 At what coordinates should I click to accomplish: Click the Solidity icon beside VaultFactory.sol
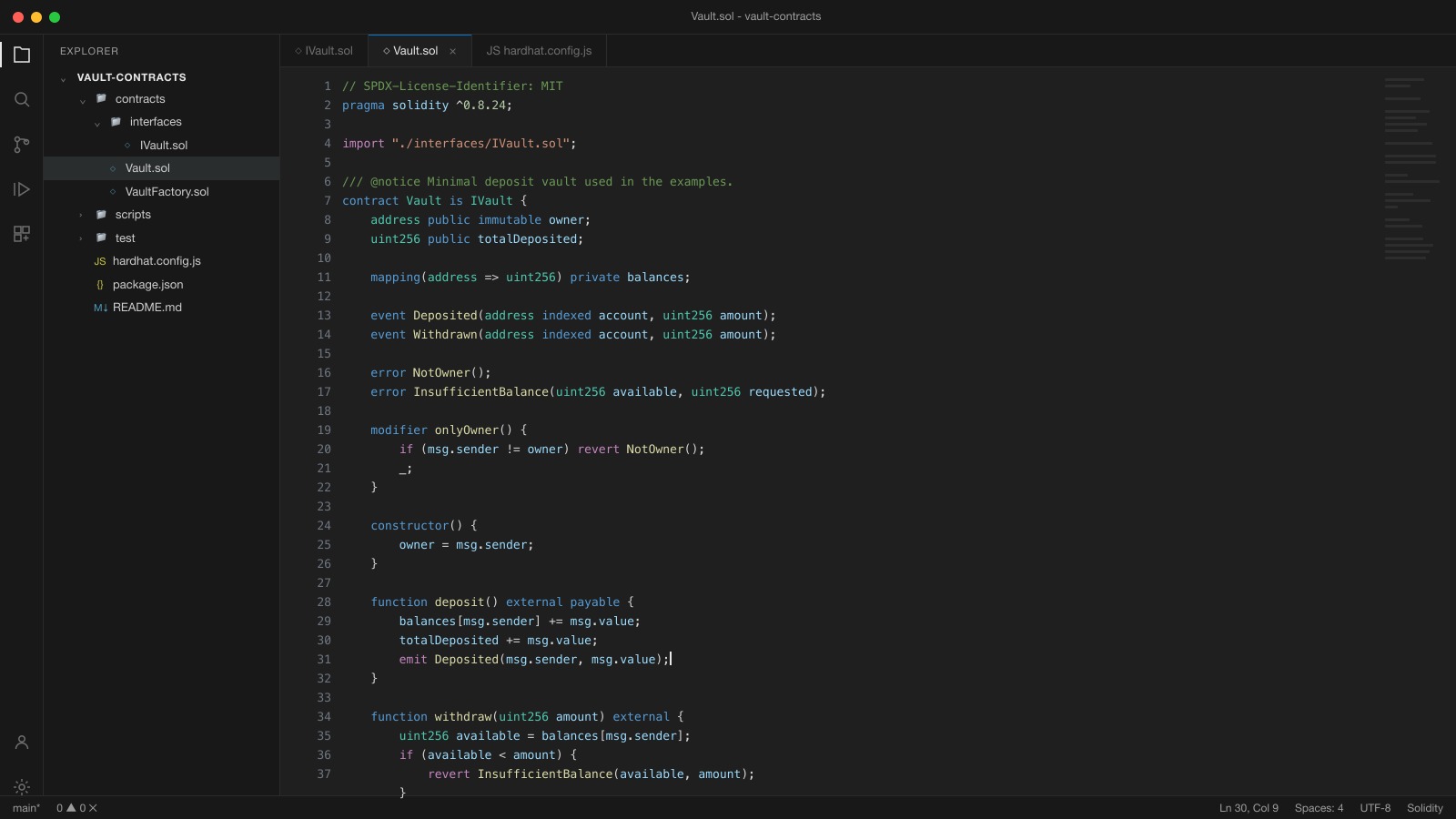pyautogui.click(x=113, y=191)
